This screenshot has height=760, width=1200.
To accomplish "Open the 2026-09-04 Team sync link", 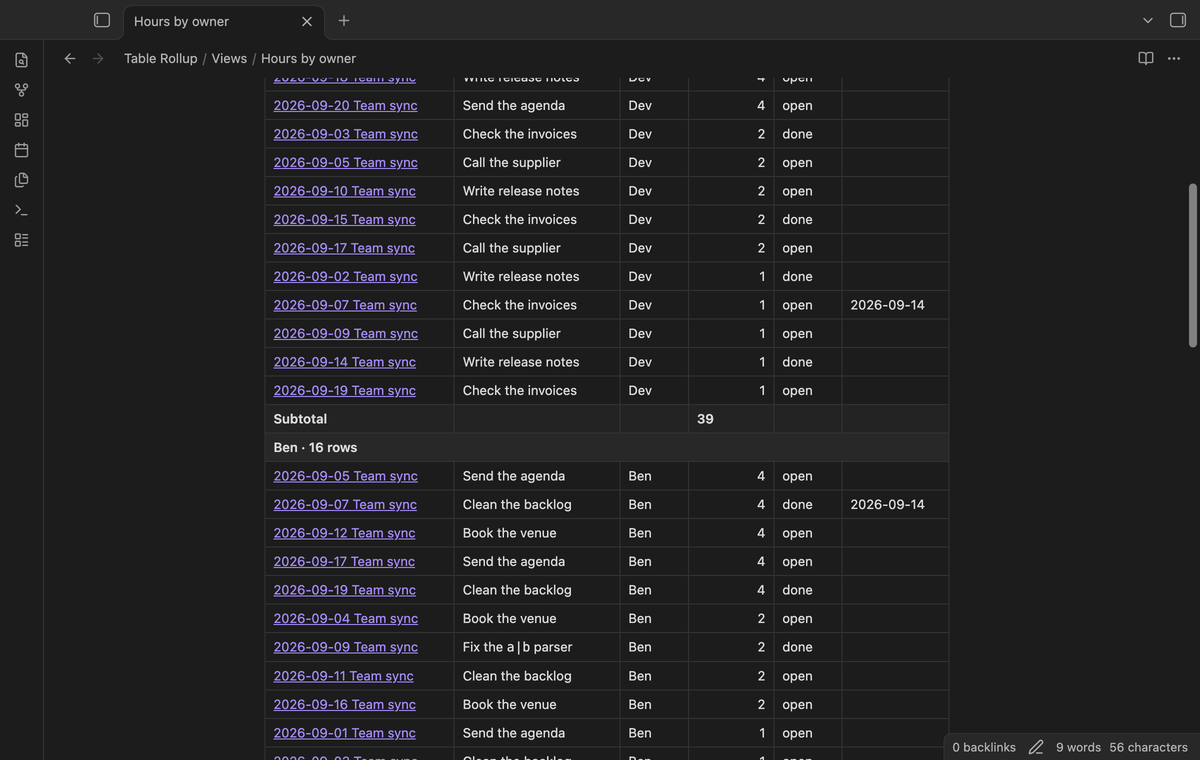I will [345, 618].
